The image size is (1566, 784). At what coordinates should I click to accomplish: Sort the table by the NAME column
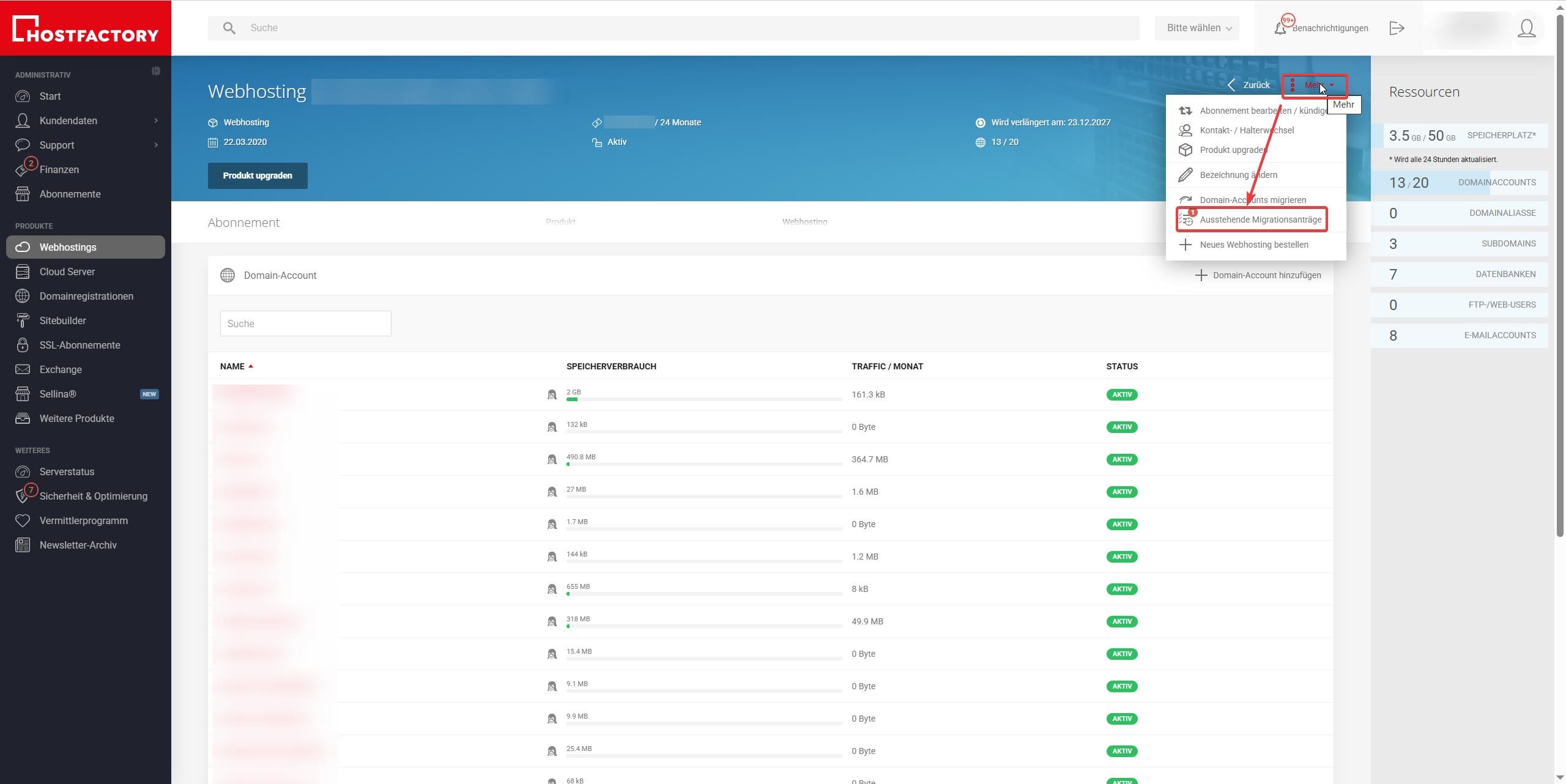[232, 366]
